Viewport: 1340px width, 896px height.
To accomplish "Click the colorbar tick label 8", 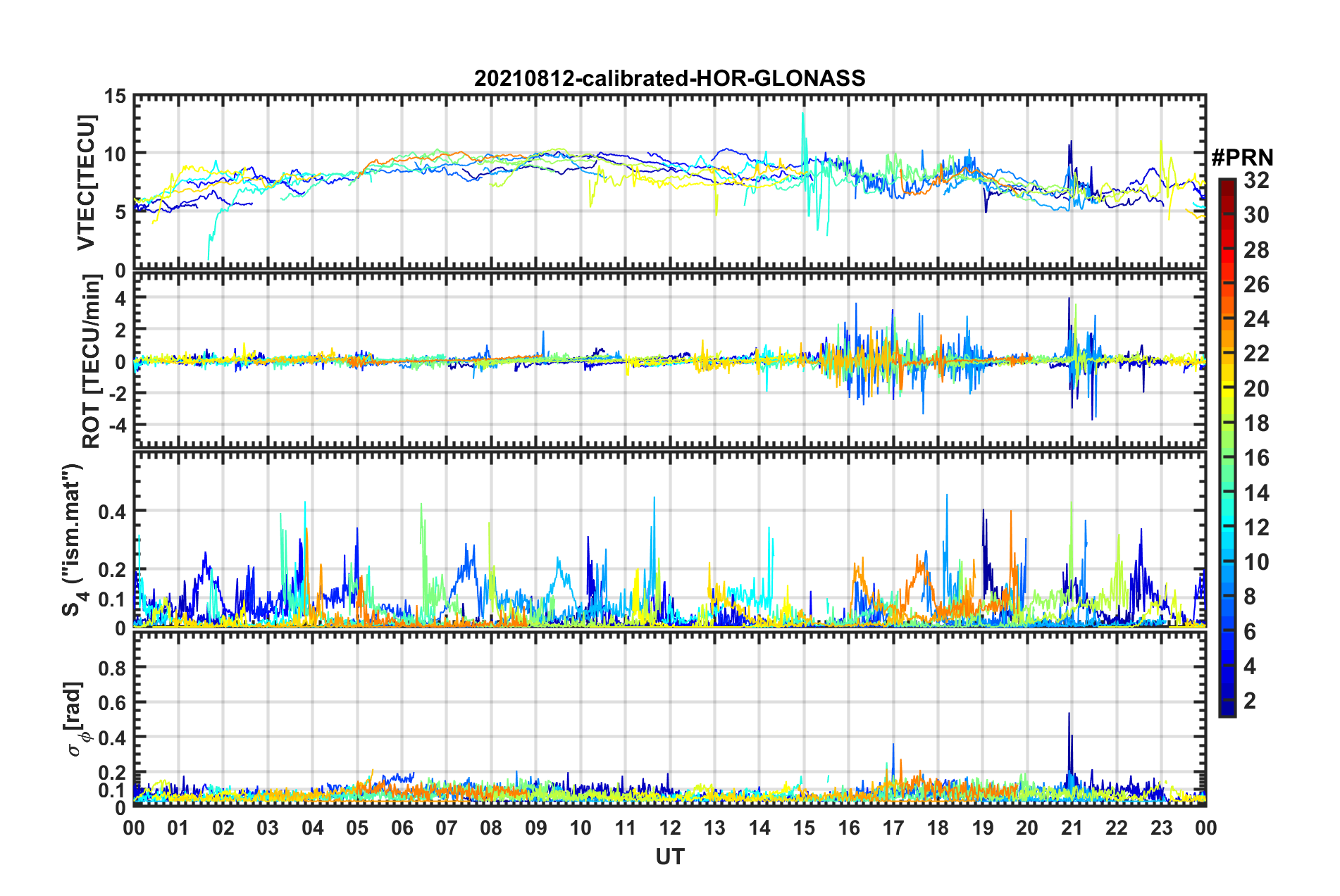I will (1250, 597).
